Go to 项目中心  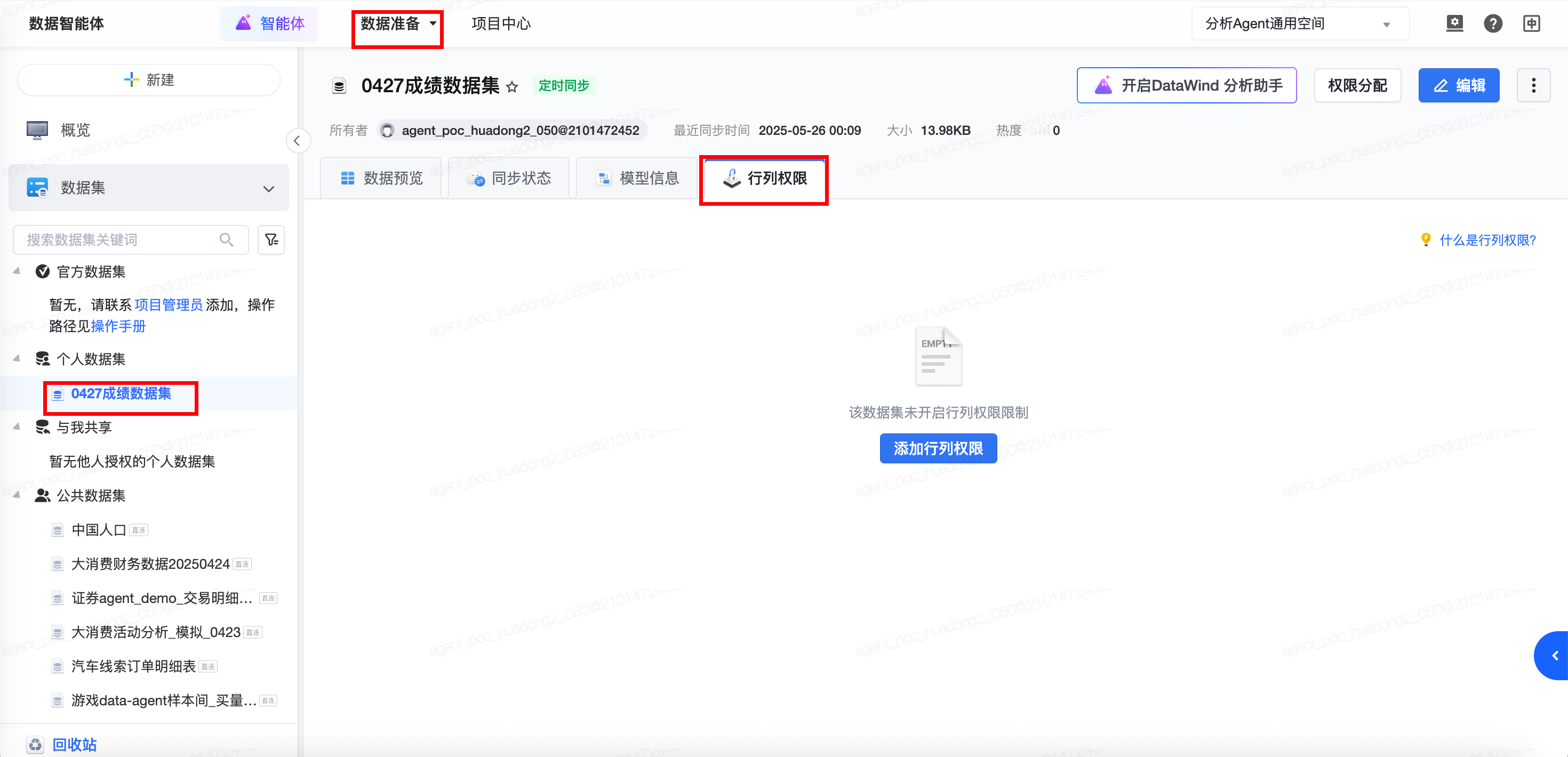pyautogui.click(x=501, y=24)
